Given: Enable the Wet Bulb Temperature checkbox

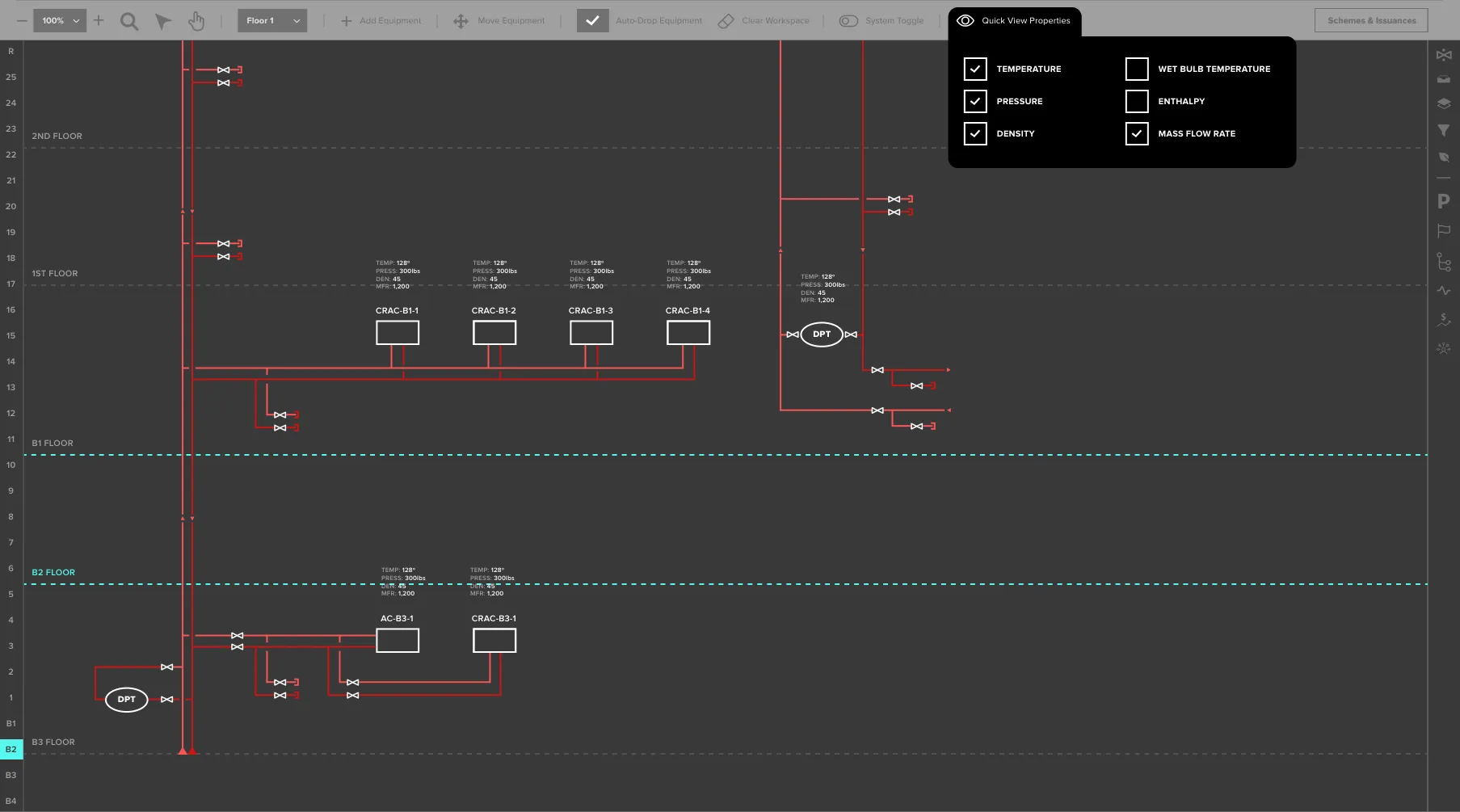Looking at the screenshot, I should pyautogui.click(x=1137, y=69).
